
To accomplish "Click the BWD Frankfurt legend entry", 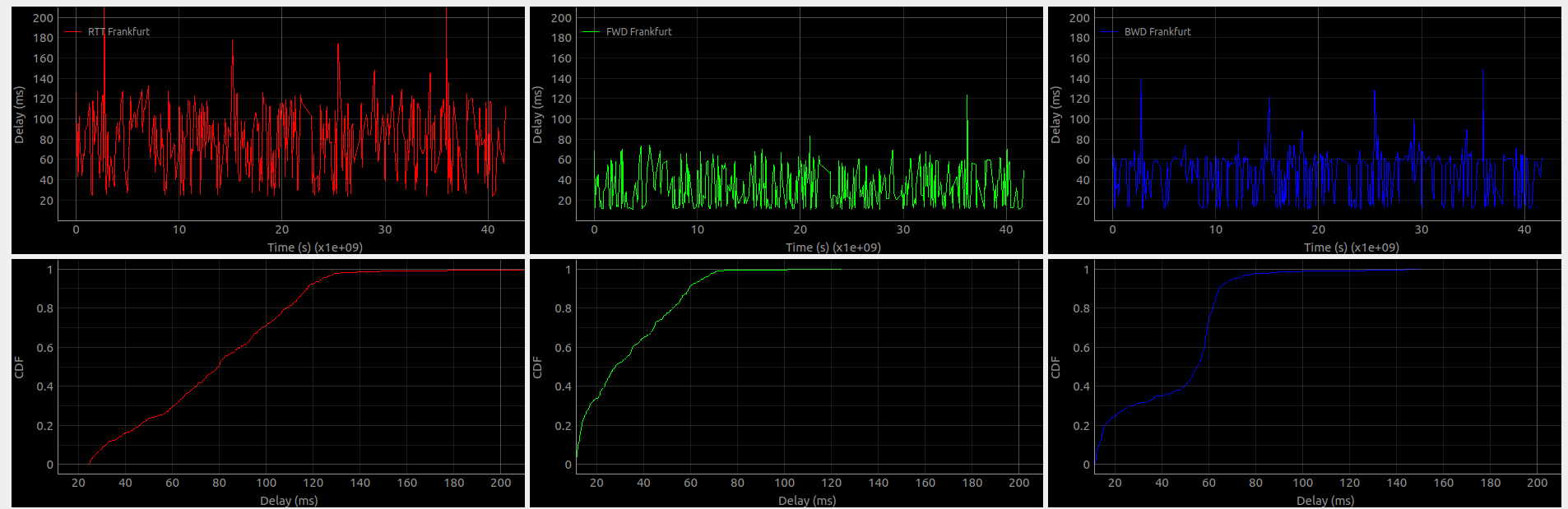I will (1145, 32).
